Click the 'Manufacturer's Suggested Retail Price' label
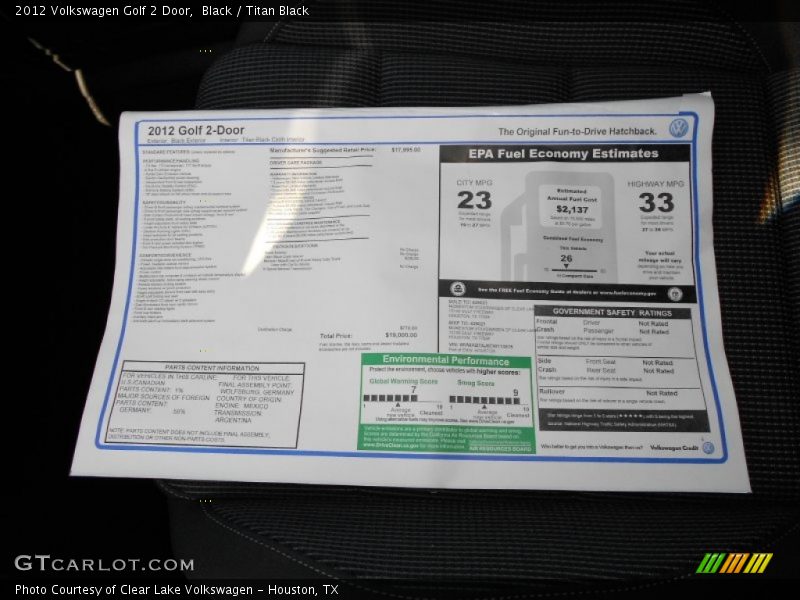This screenshot has width=800, height=600. 322,151
